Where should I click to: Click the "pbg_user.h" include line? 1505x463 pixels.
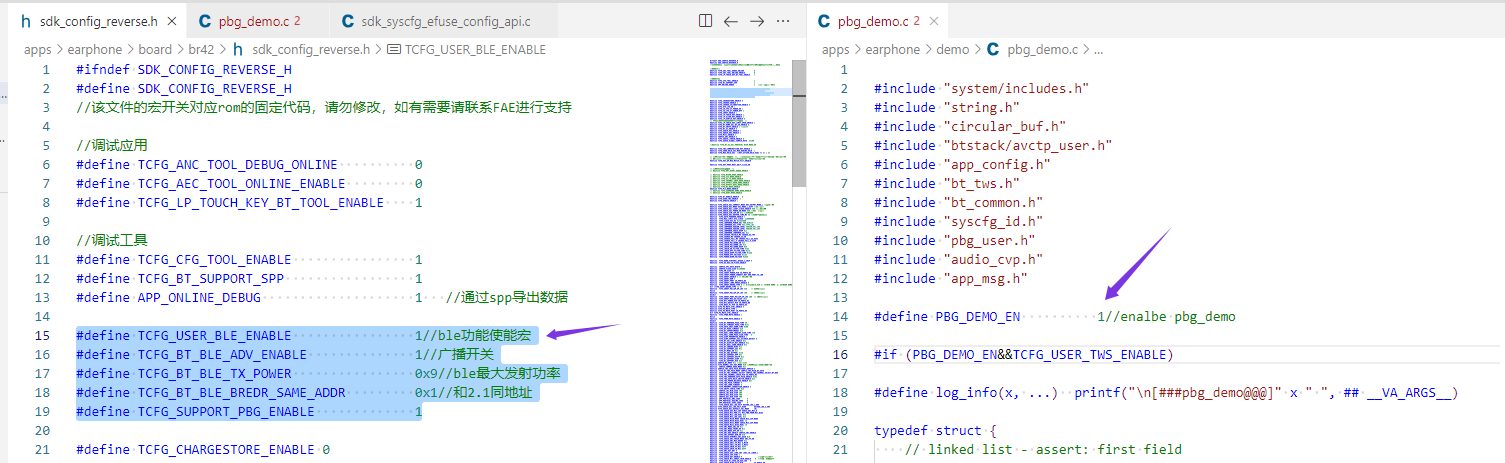[955, 240]
